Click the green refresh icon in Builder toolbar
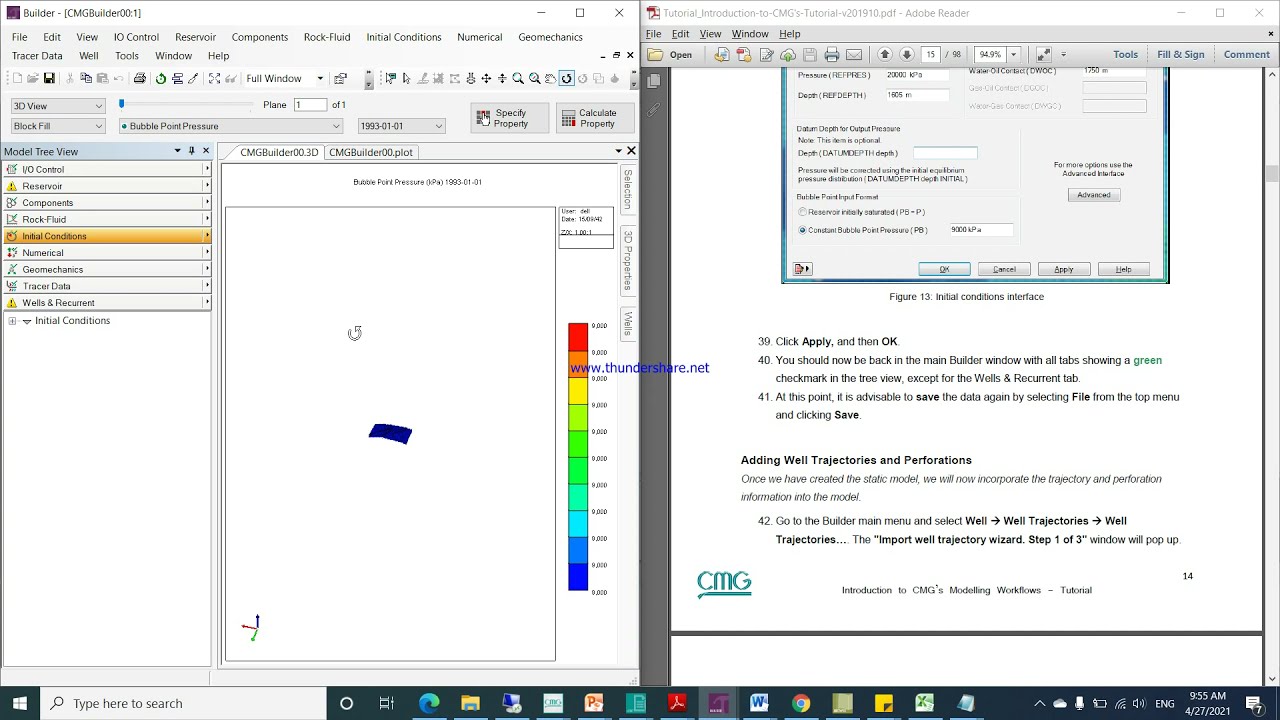Image resolution: width=1280 pixels, height=720 pixels. click(161, 78)
